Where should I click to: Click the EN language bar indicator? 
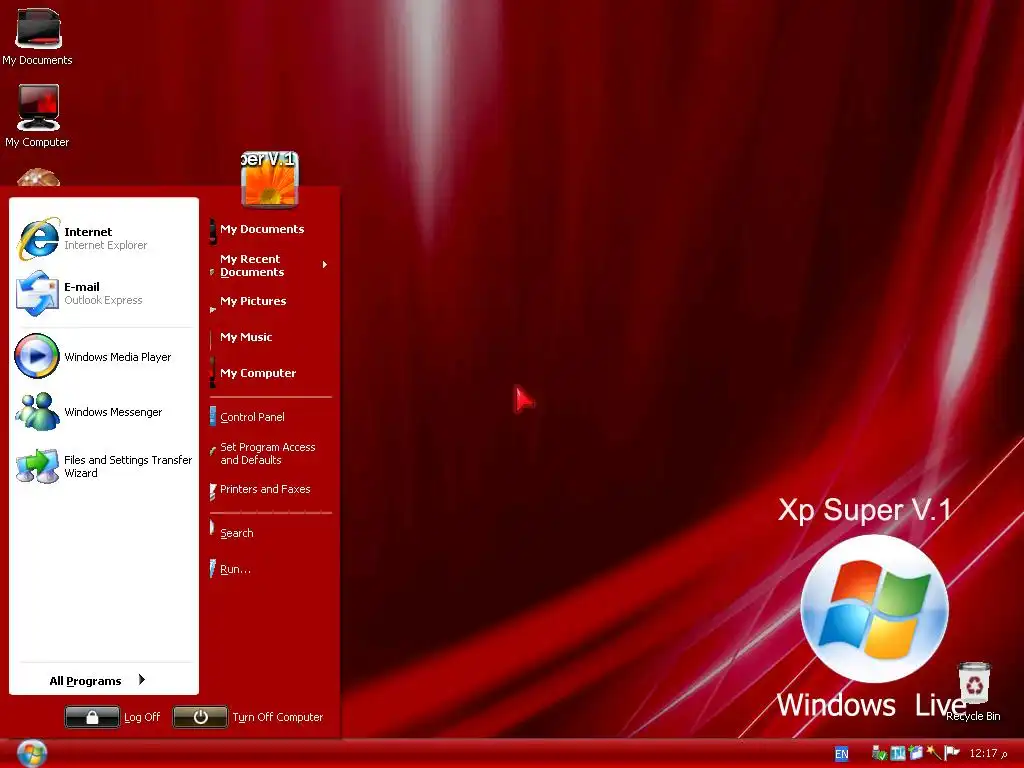point(842,754)
